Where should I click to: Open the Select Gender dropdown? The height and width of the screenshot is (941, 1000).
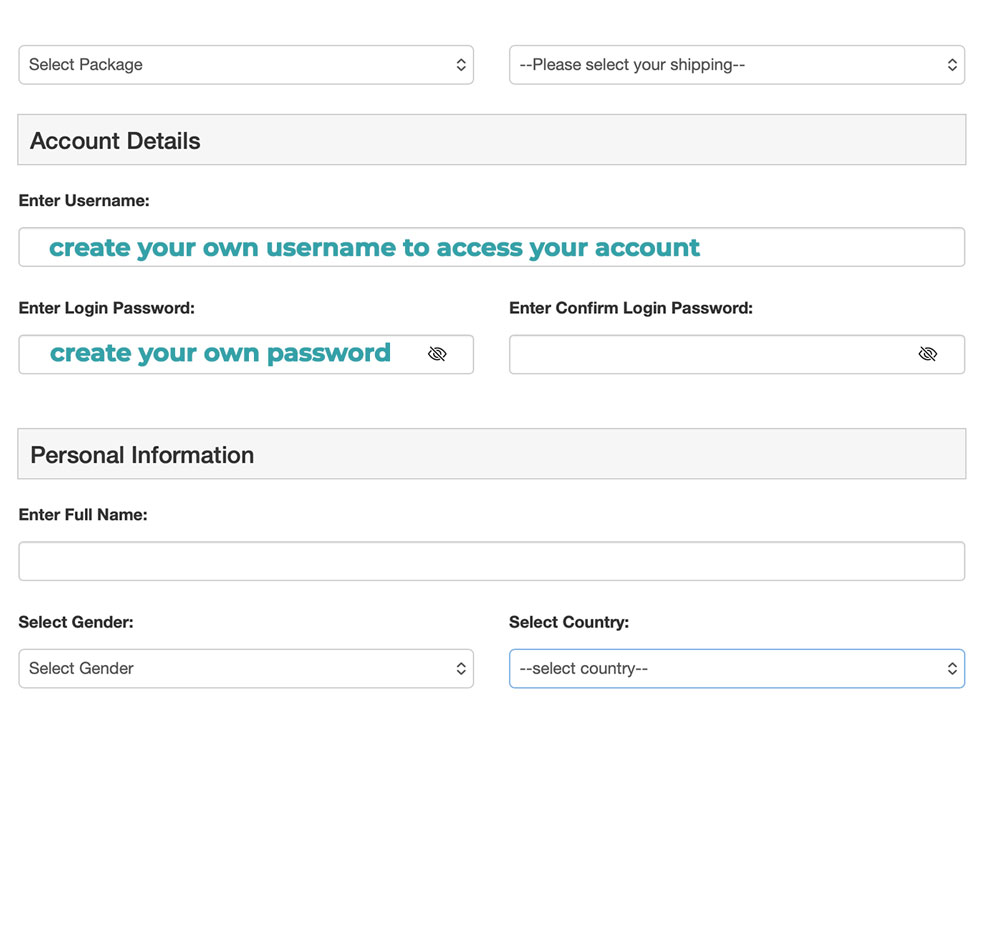coord(246,669)
